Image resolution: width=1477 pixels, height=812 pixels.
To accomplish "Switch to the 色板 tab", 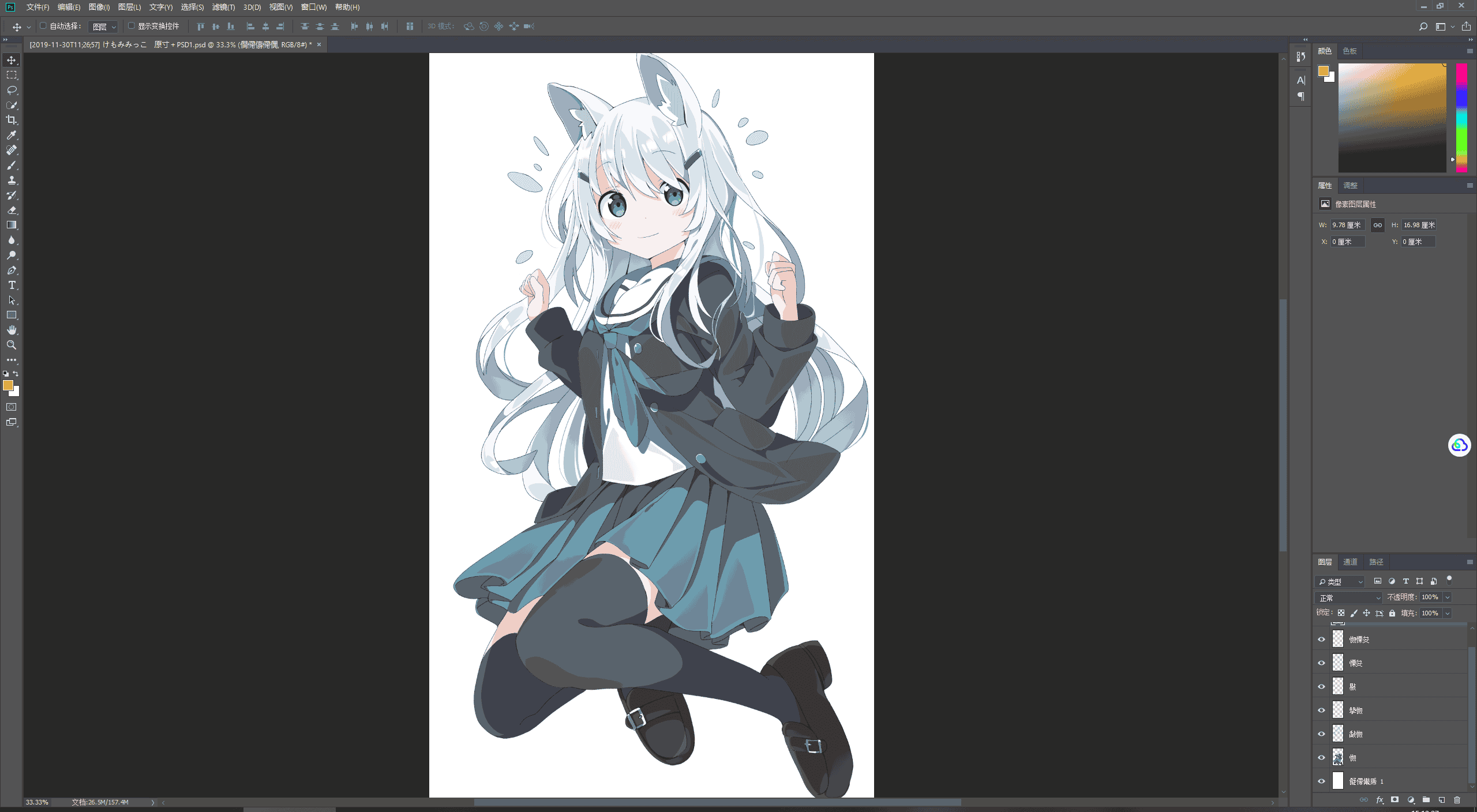I will tap(1349, 51).
